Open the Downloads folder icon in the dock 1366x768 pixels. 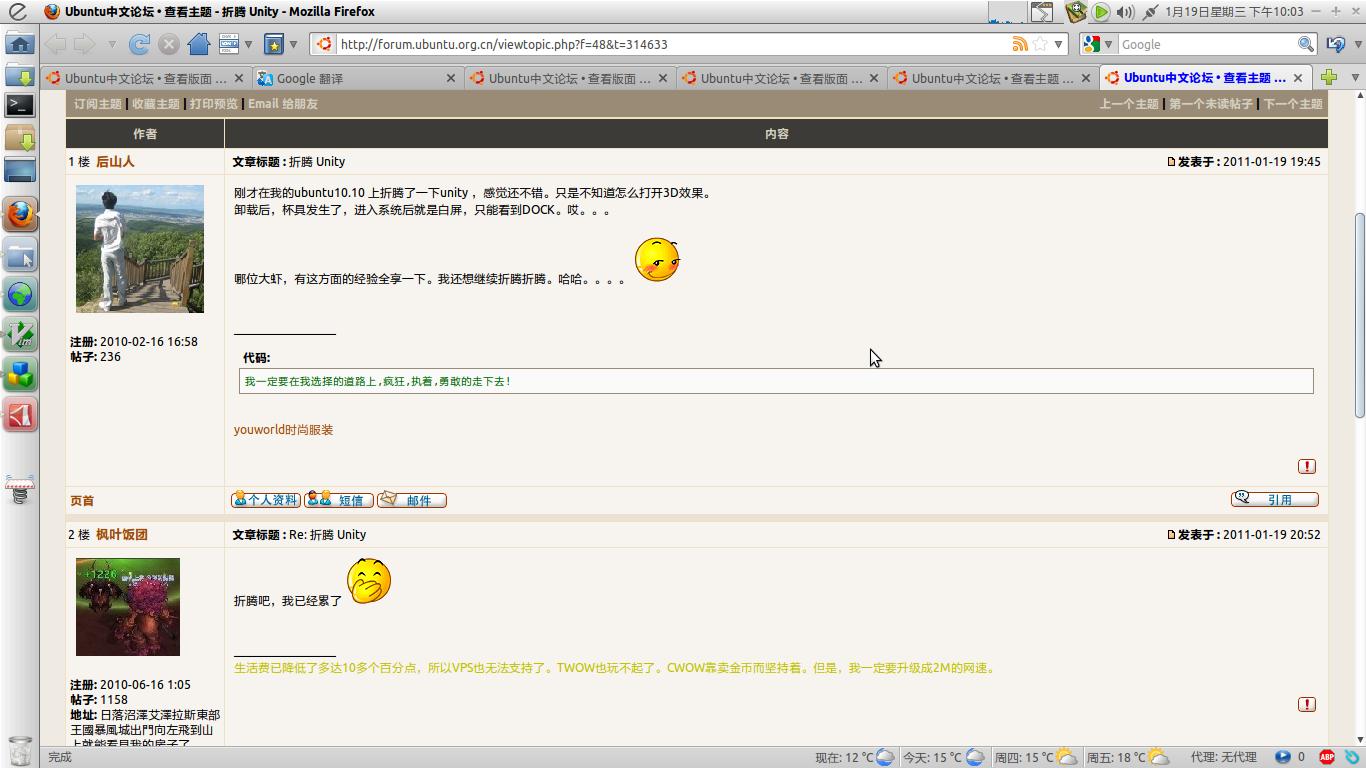20,74
